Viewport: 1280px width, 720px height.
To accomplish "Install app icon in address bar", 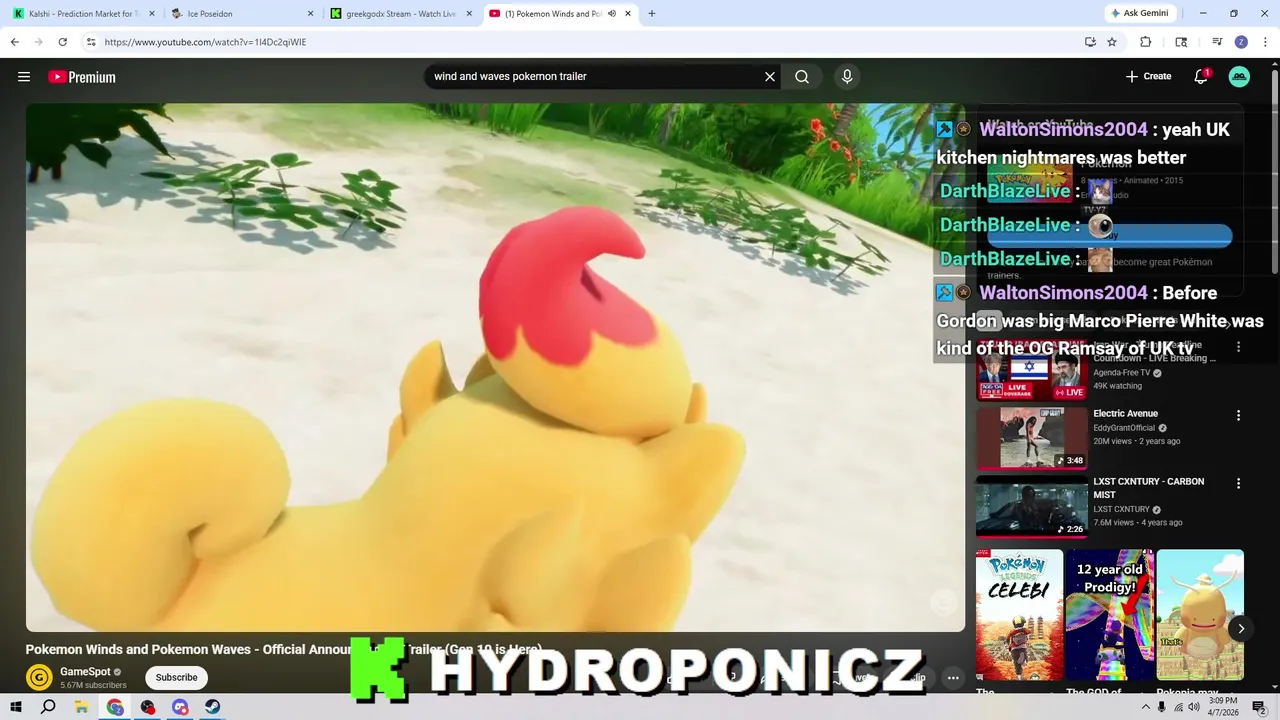I will 1090,42.
